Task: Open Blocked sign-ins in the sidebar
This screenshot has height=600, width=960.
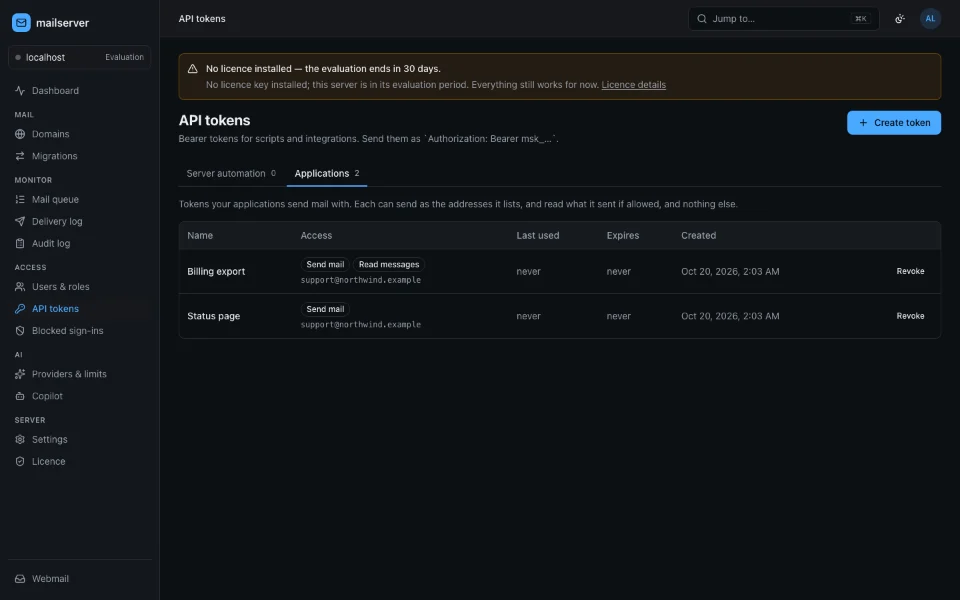Action: 80,331
